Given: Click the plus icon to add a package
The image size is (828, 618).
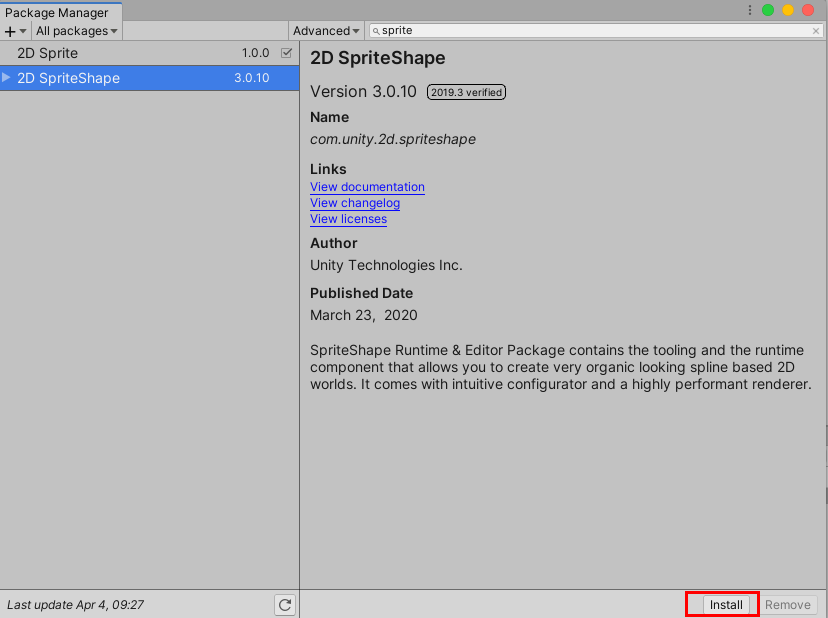Looking at the screenshot, I should (x=9, y=31).
